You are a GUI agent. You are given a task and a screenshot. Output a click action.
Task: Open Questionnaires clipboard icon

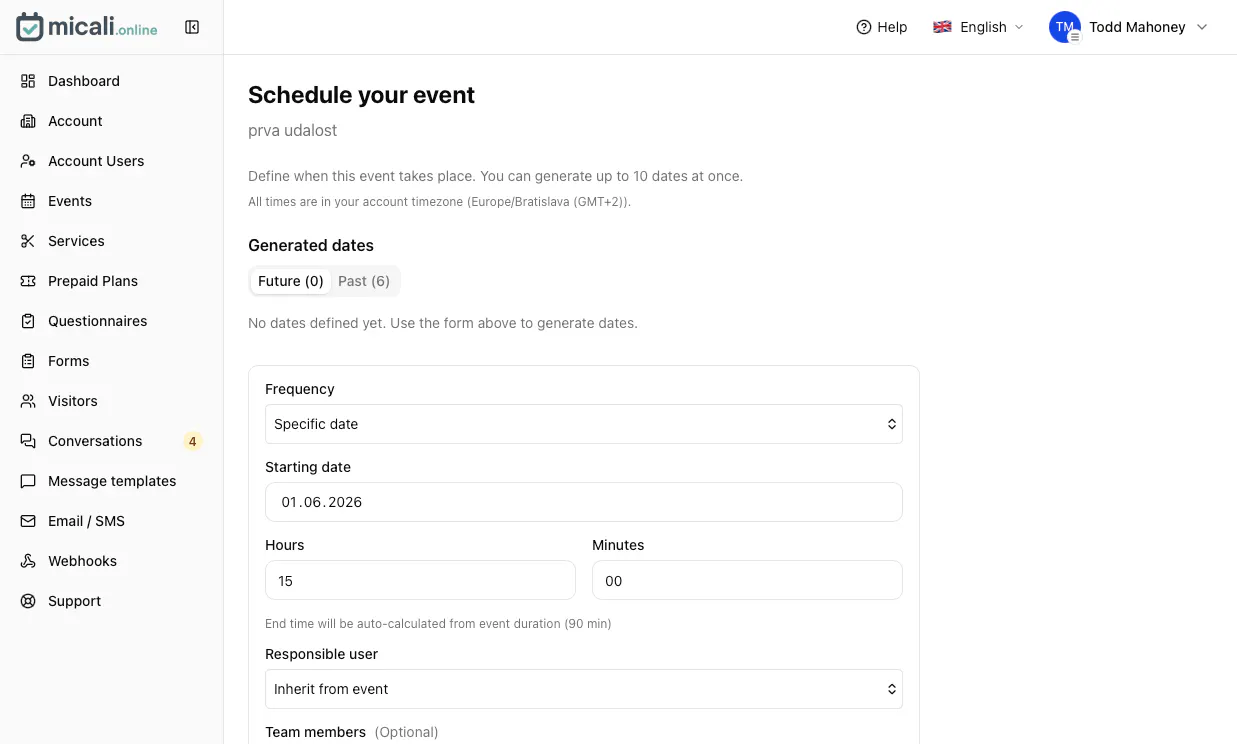28,321
